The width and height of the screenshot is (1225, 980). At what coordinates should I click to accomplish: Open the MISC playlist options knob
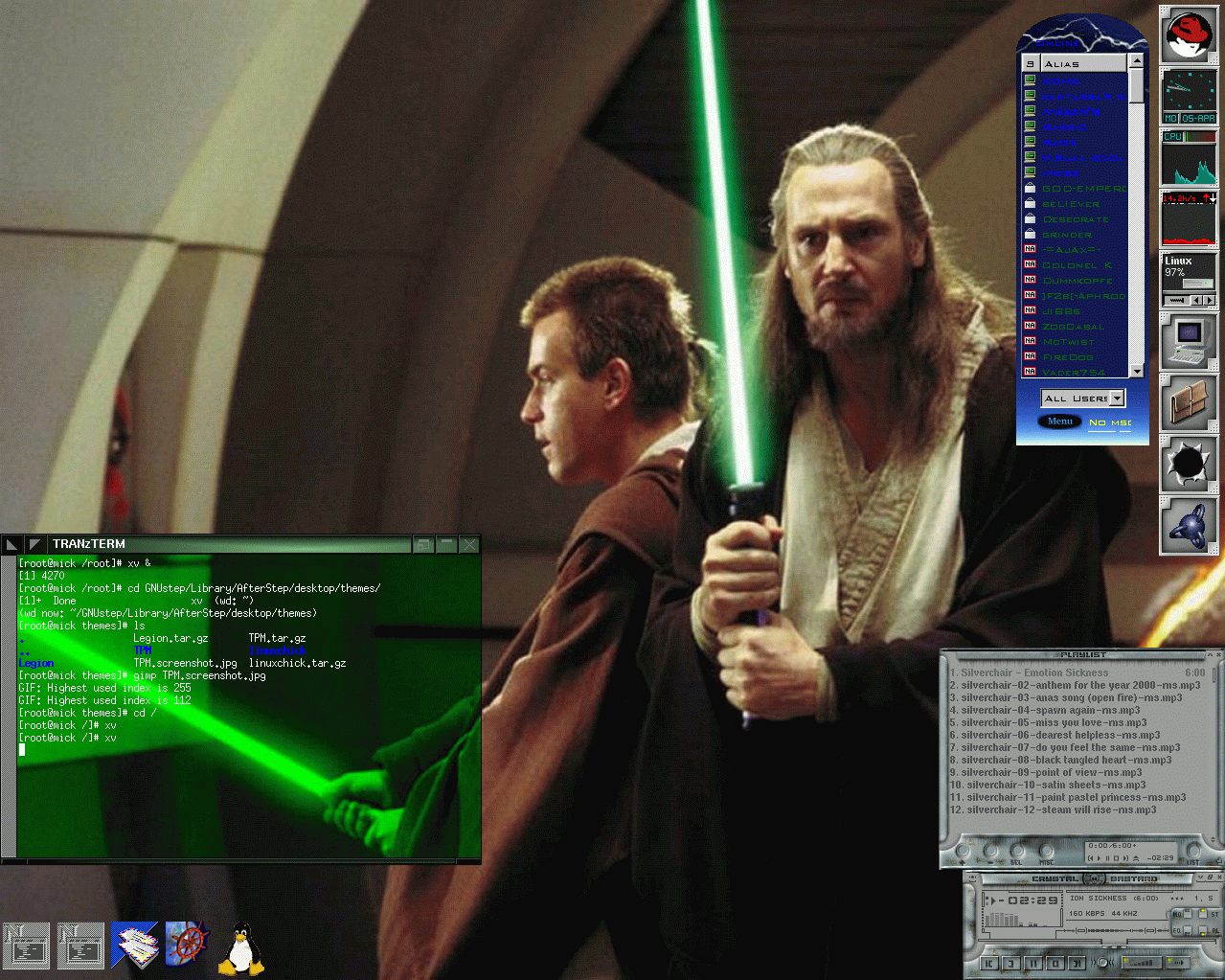pyautogui.click(x=1046, y=852)
